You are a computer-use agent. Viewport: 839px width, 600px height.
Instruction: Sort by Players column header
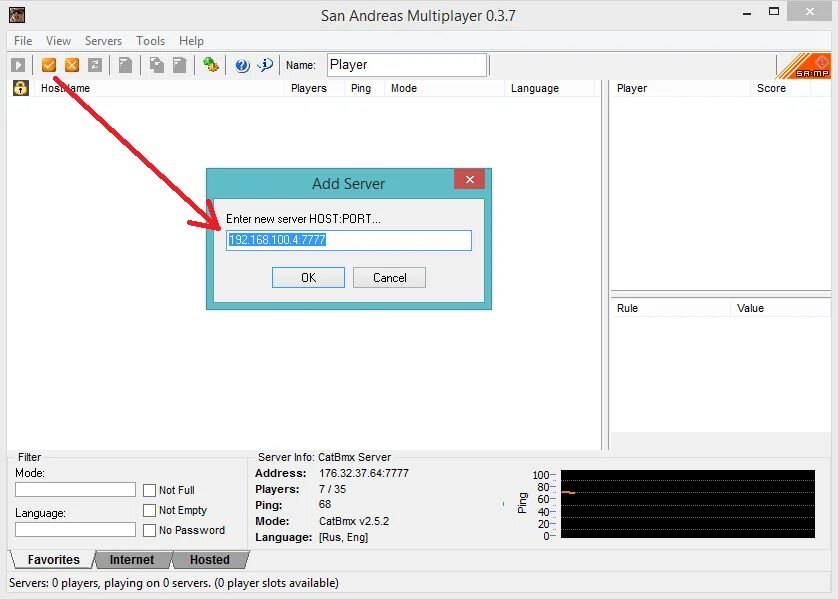(314, 88)
